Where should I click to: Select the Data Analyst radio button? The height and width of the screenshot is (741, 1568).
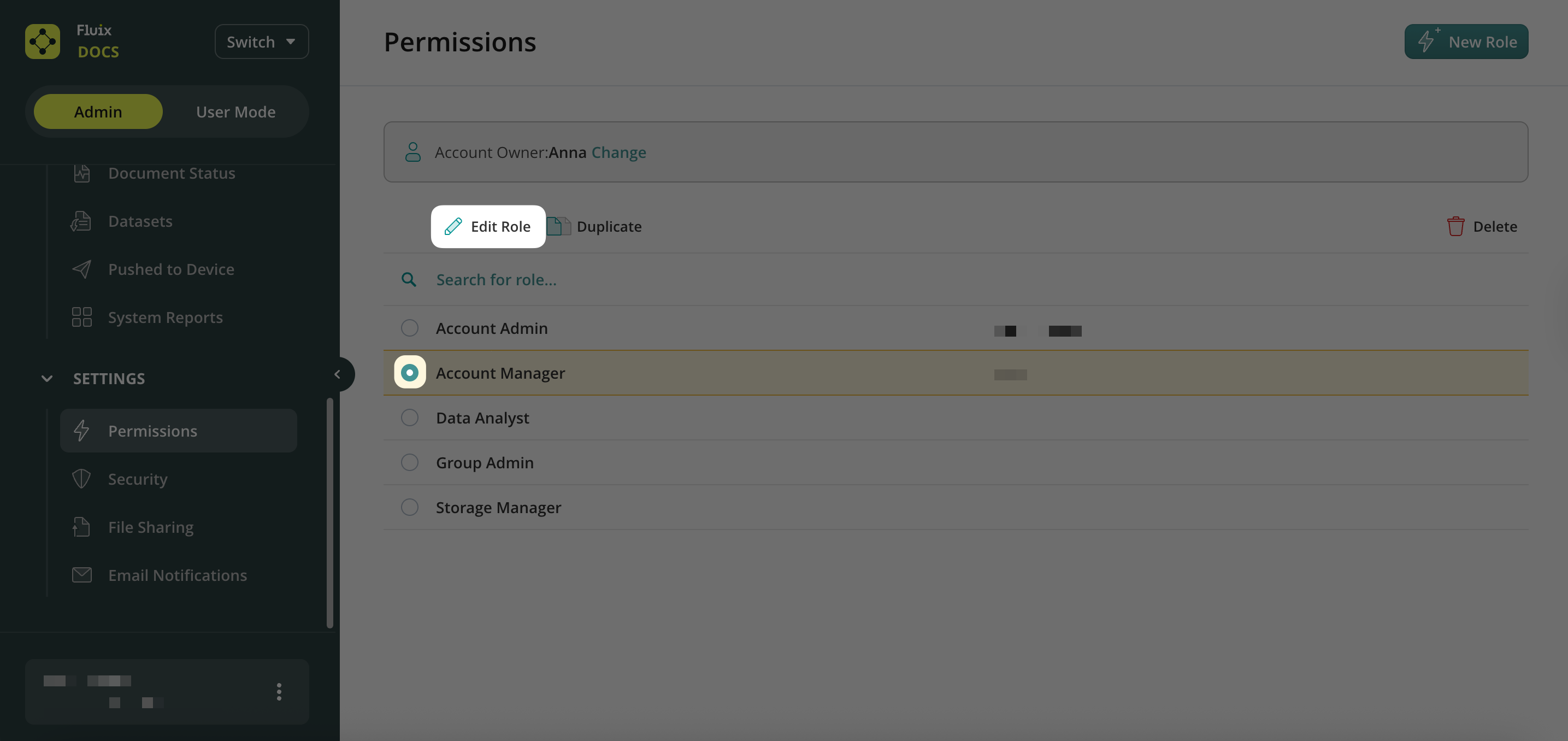click(410, 417)
